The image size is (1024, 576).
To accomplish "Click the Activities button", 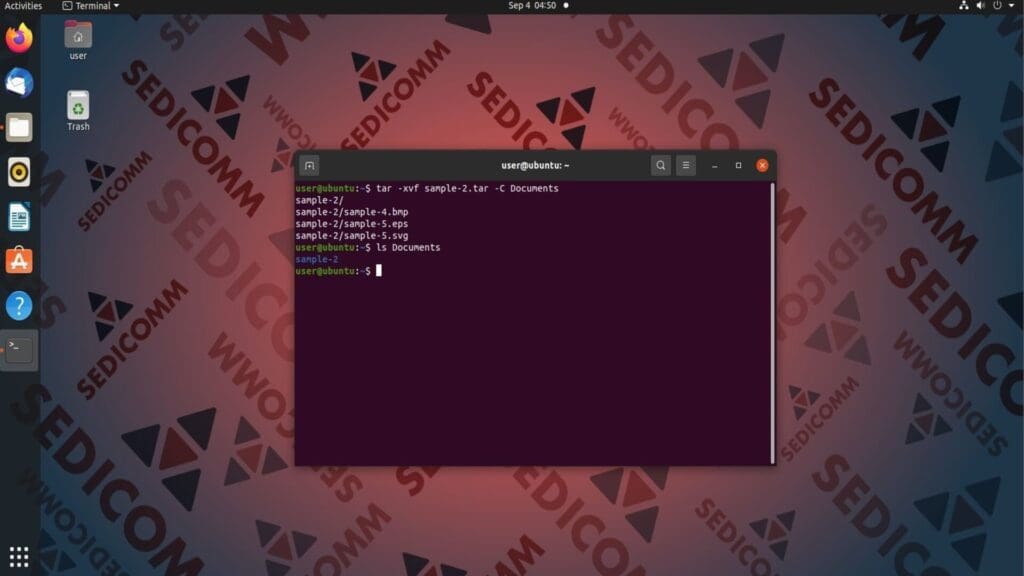I will (x=23, y=6).
